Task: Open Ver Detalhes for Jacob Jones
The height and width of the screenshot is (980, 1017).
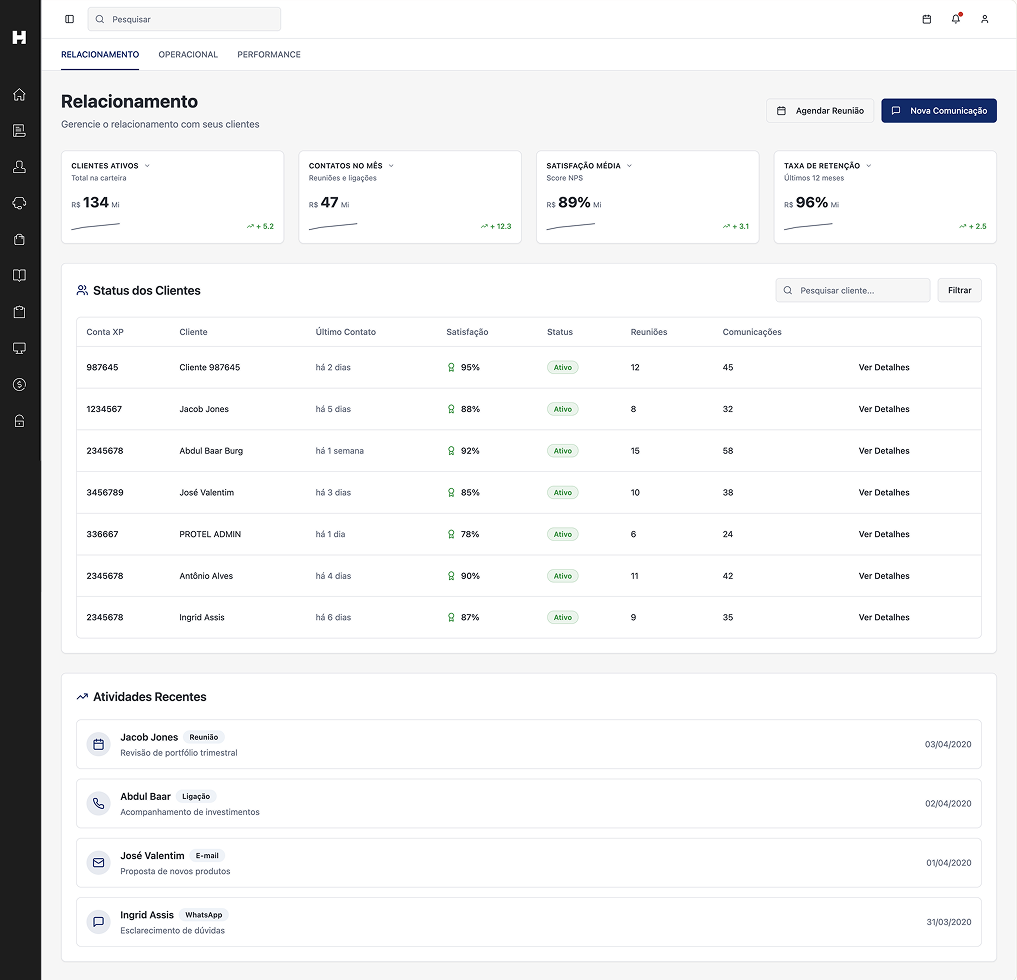Action: (x=883, y=409)
